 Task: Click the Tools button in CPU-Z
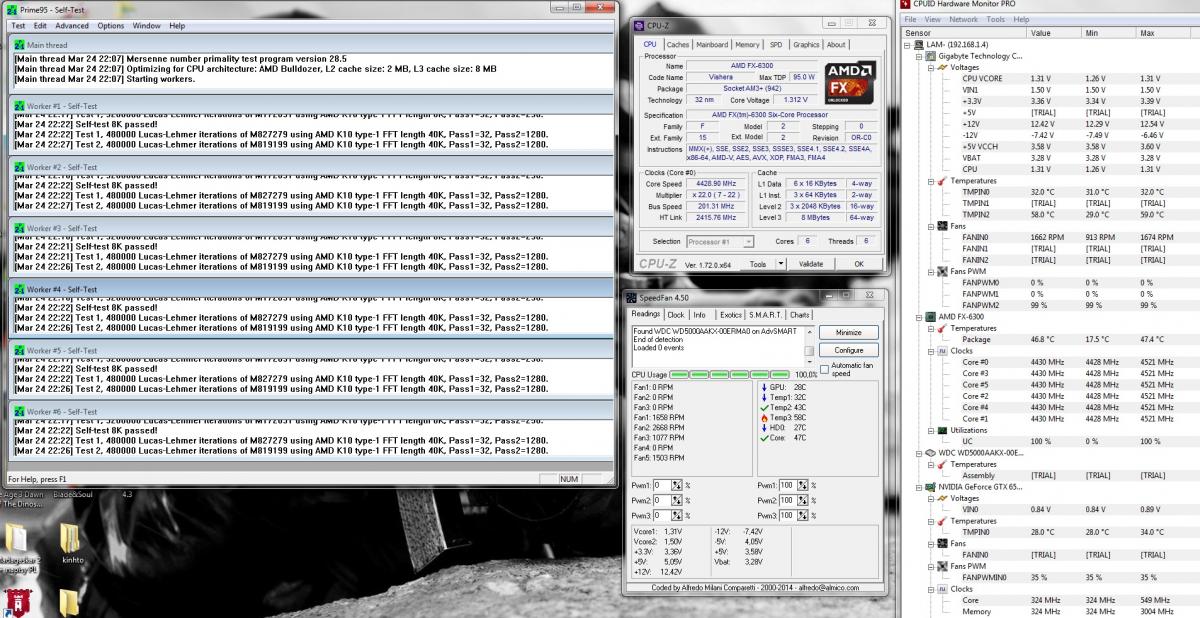[x=758, y=264]
